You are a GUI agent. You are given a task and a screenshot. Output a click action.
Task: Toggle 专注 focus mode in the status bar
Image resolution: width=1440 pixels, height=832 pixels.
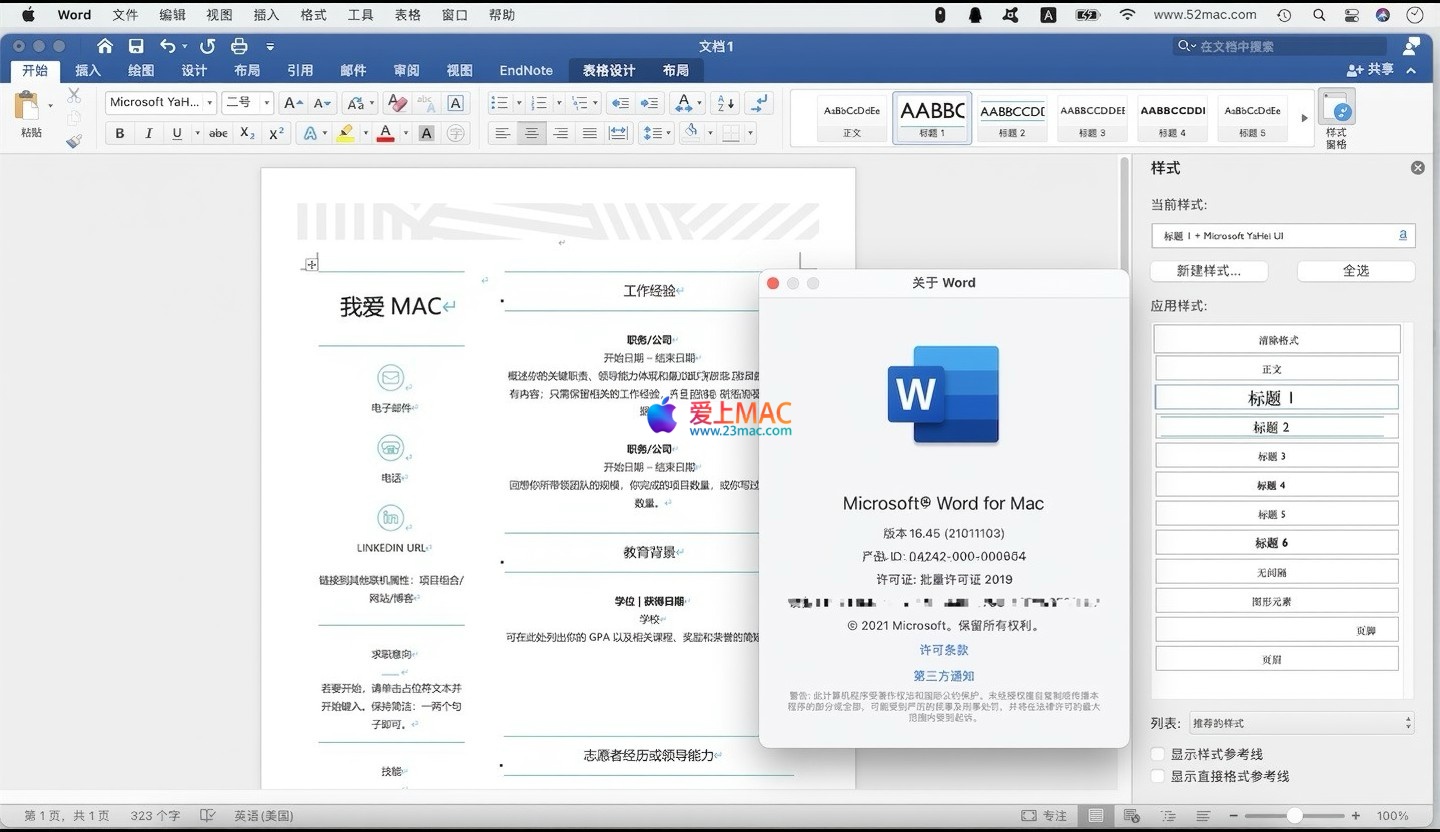coord(1044,816)
